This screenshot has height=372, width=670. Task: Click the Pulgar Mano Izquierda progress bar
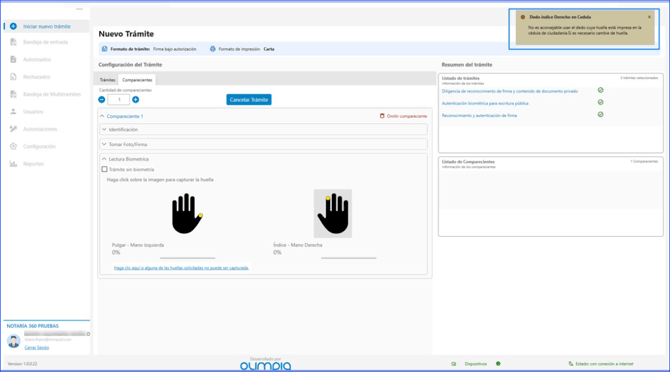pos(188,258)
